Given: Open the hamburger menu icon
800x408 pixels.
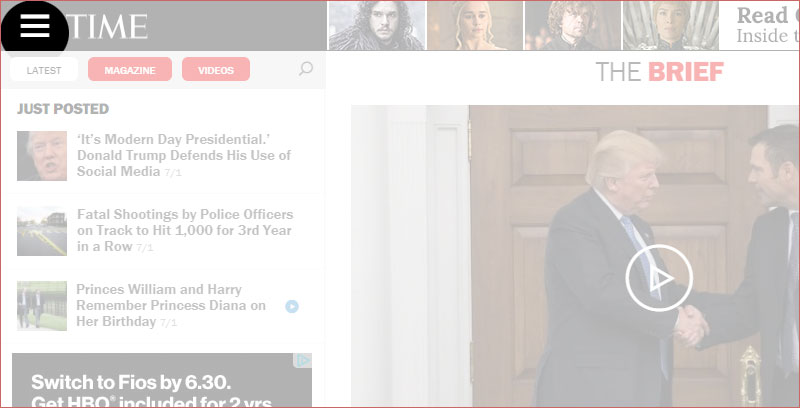Looking at the screenshot, I should click(35, 26).
